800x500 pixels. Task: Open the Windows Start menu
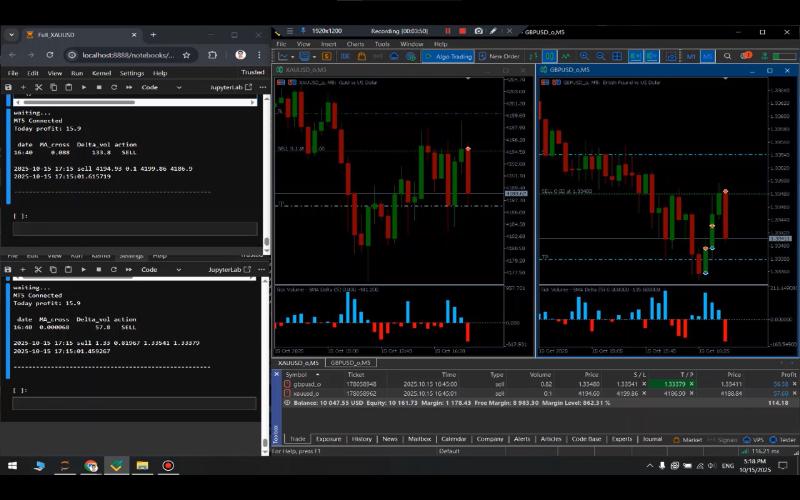point(13,465)
